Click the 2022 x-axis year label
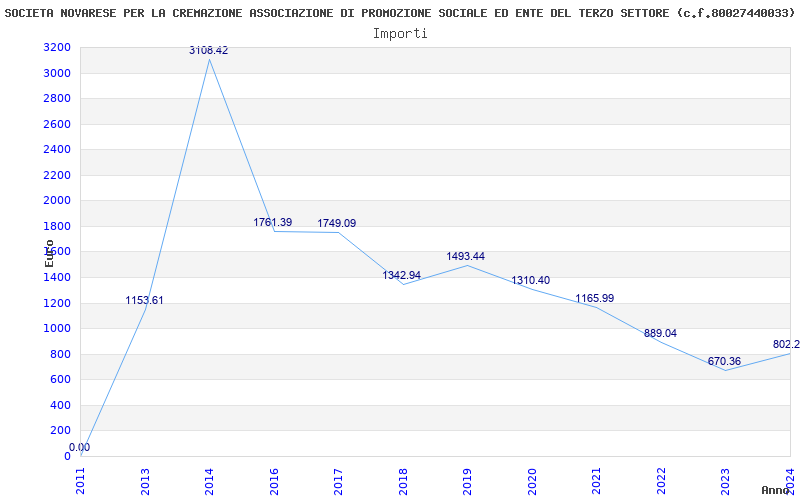The height and width of the screenshot is (500, 800). (x=661, y=481)
